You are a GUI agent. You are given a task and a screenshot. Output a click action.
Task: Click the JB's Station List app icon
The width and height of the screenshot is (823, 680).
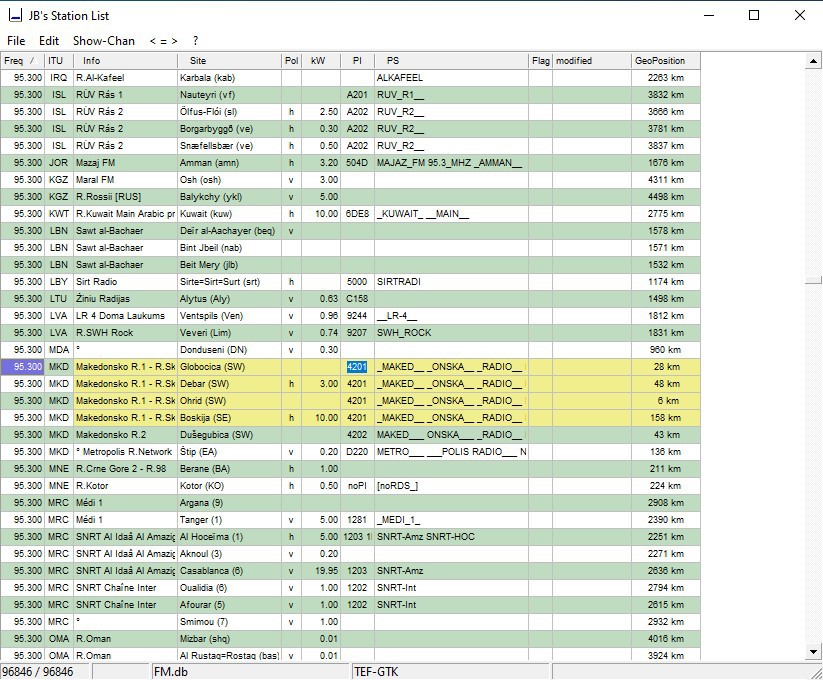(x=15, y=16)
